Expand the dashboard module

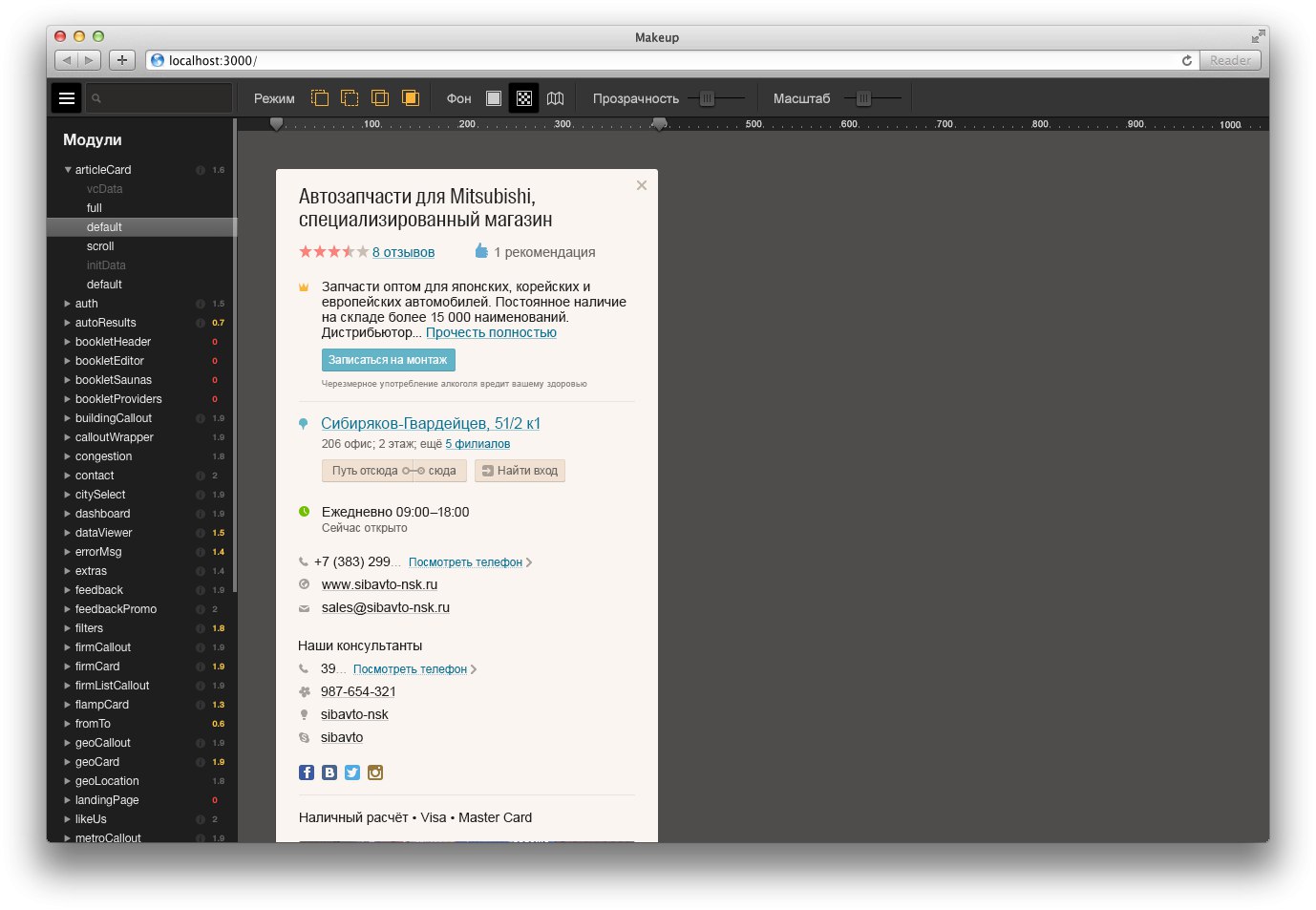(67, 514)
